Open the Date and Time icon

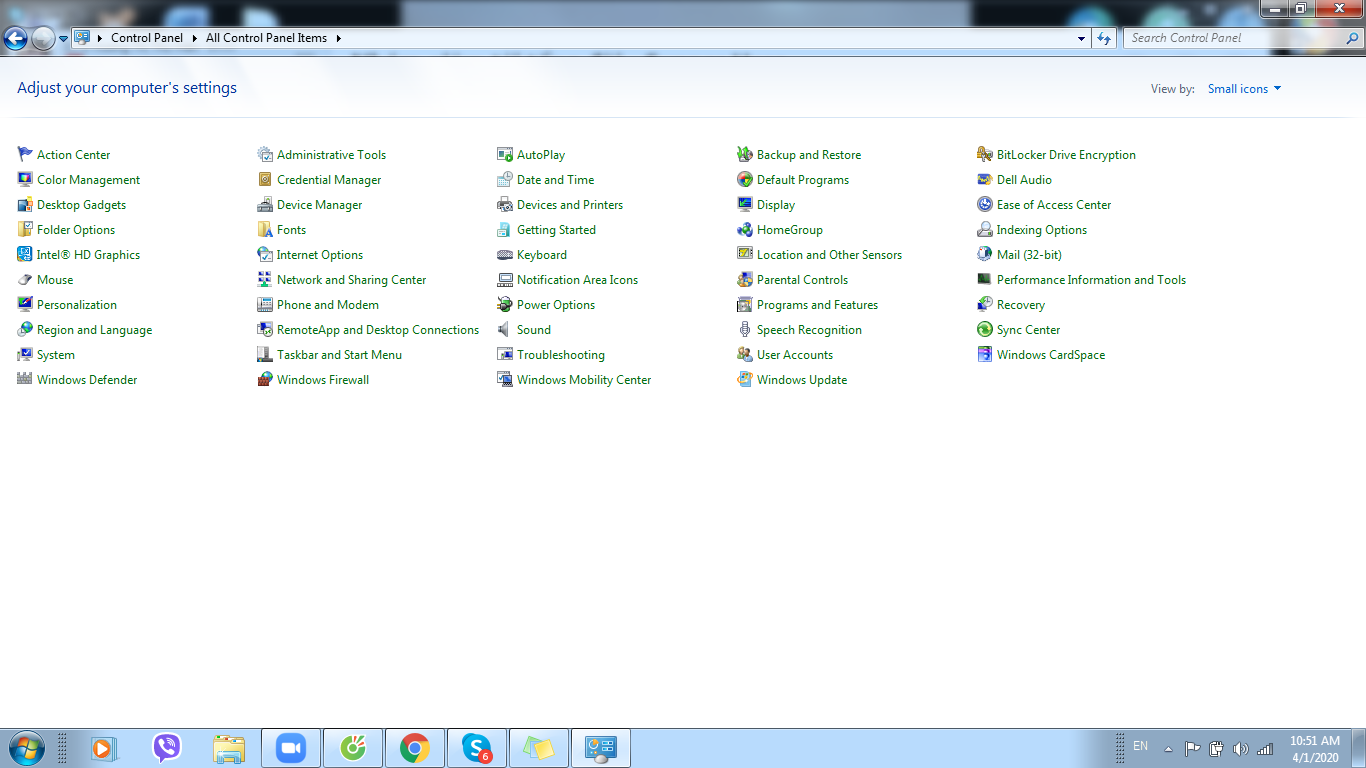505,179
